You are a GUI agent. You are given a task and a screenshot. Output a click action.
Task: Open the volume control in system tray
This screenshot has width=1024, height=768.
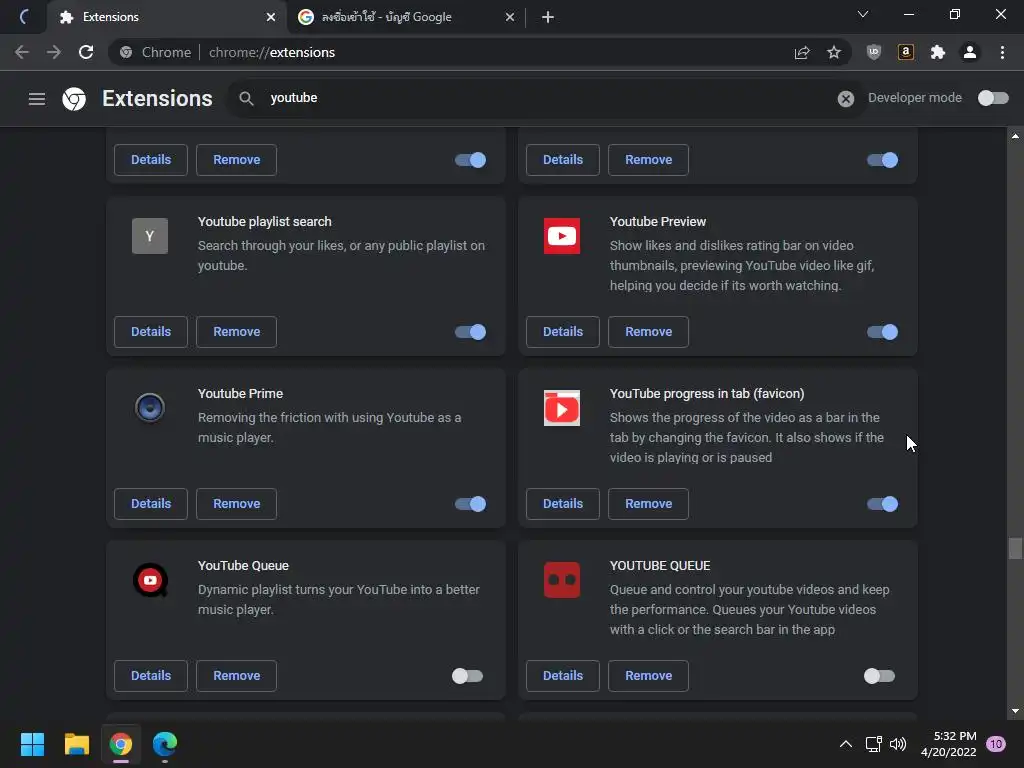898,744
